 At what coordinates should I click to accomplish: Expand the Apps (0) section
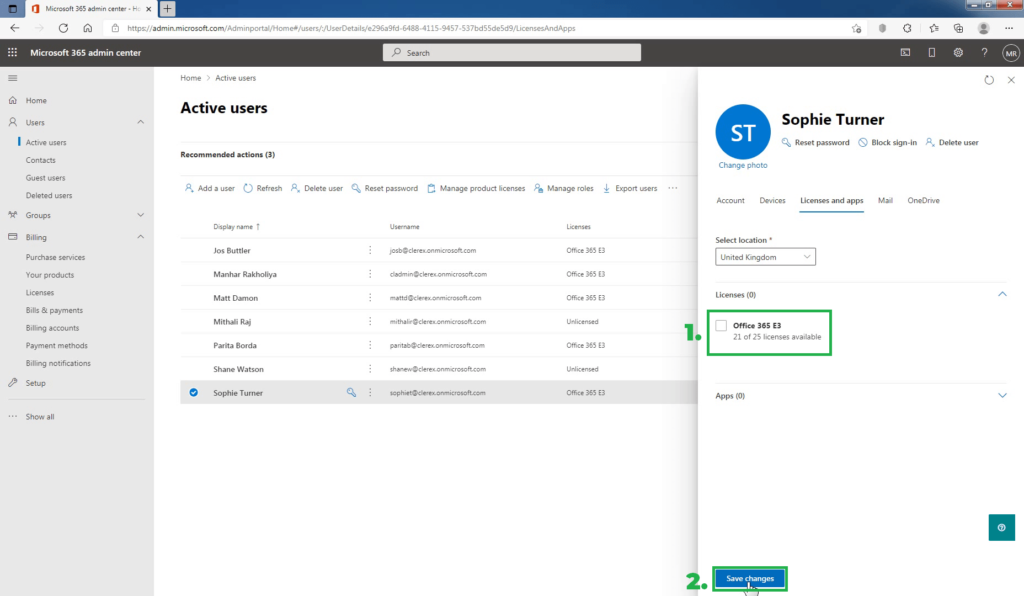click(1002, 396)
